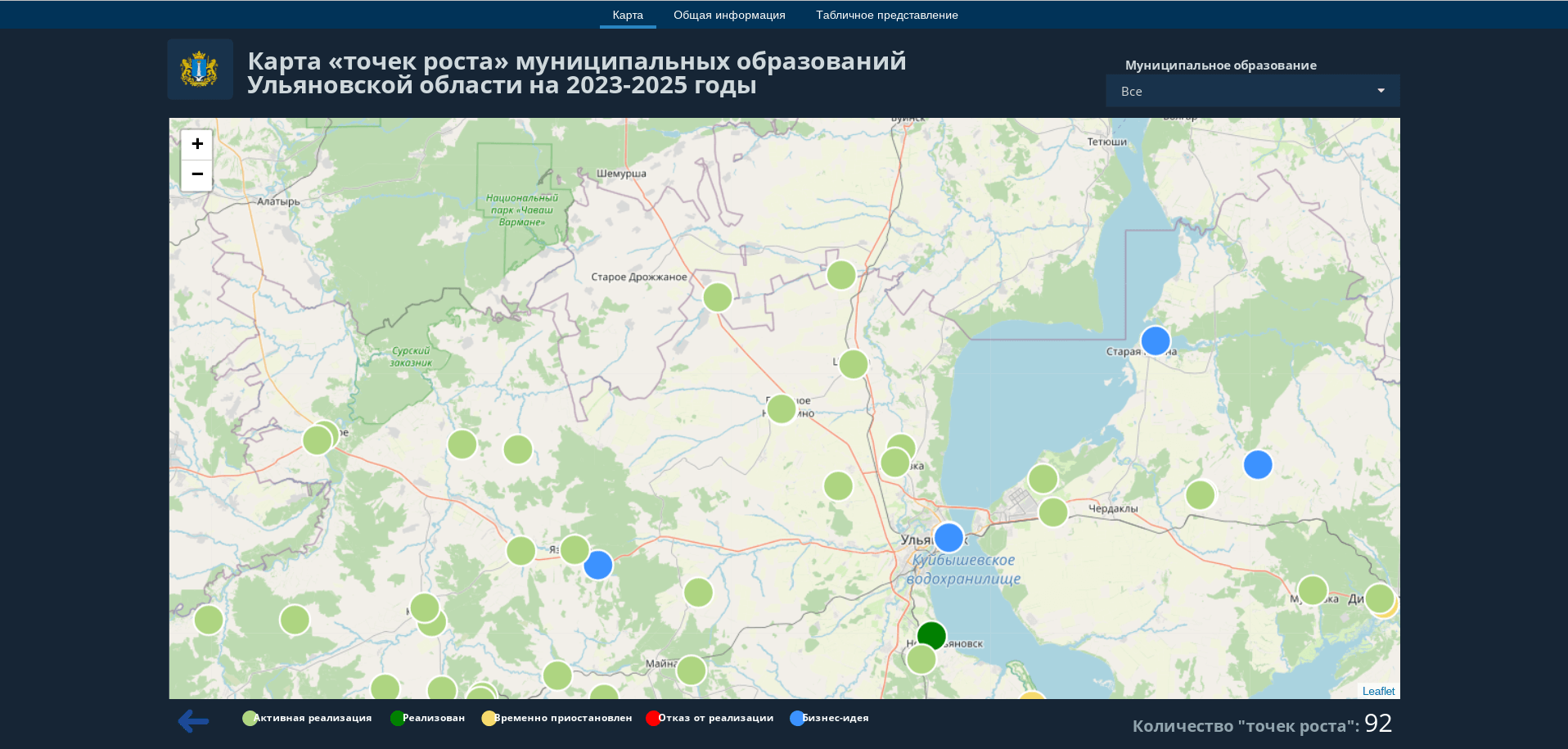
Task: Switch to the Общая информация tab
Action: tap(729, 15)
